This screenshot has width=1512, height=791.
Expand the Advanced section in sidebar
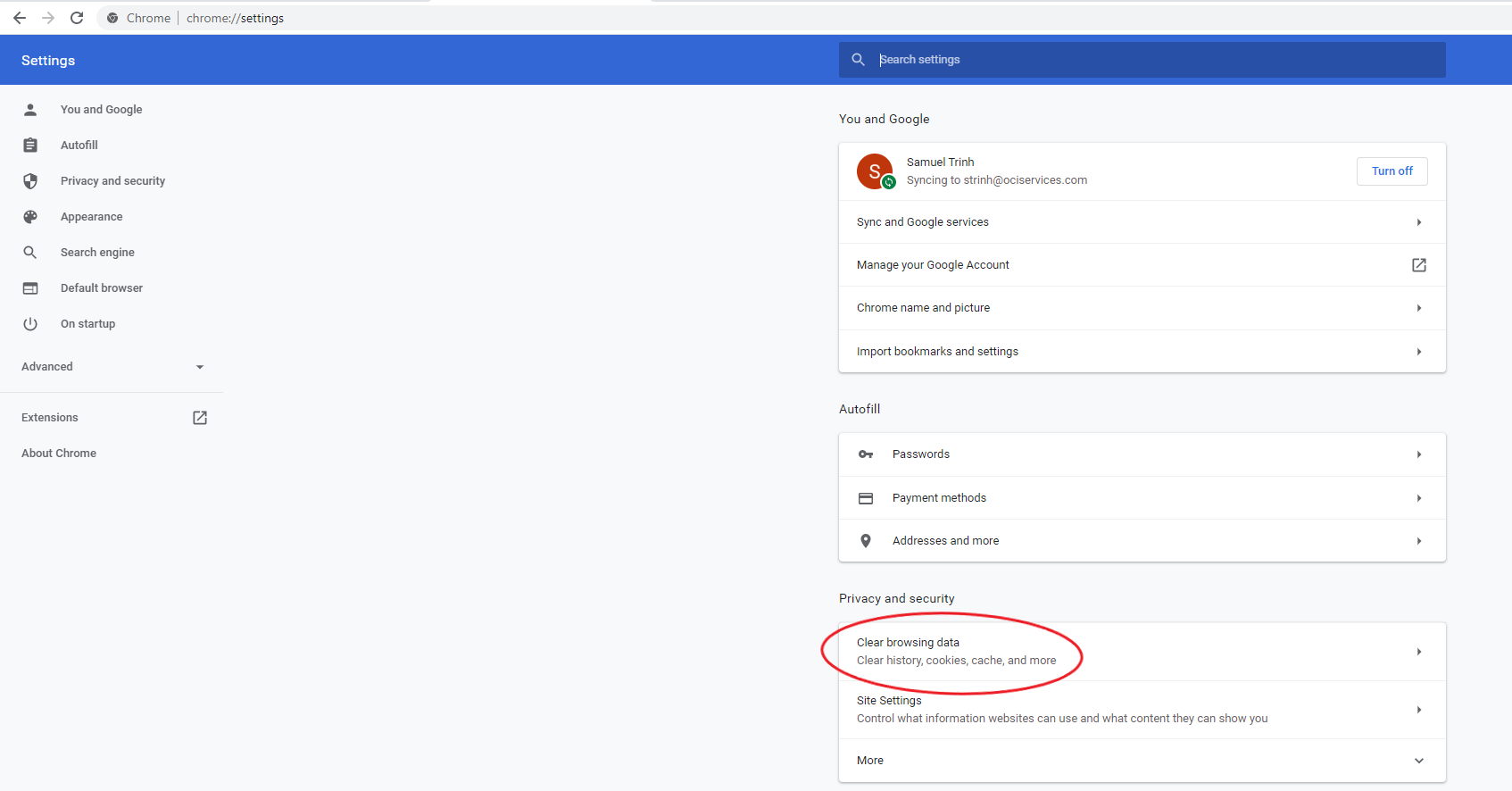coord(112,367)
